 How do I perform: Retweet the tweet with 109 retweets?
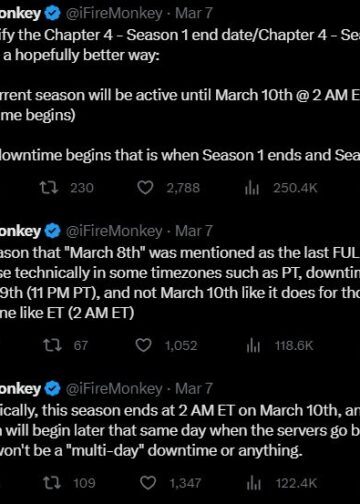point(52,483)
